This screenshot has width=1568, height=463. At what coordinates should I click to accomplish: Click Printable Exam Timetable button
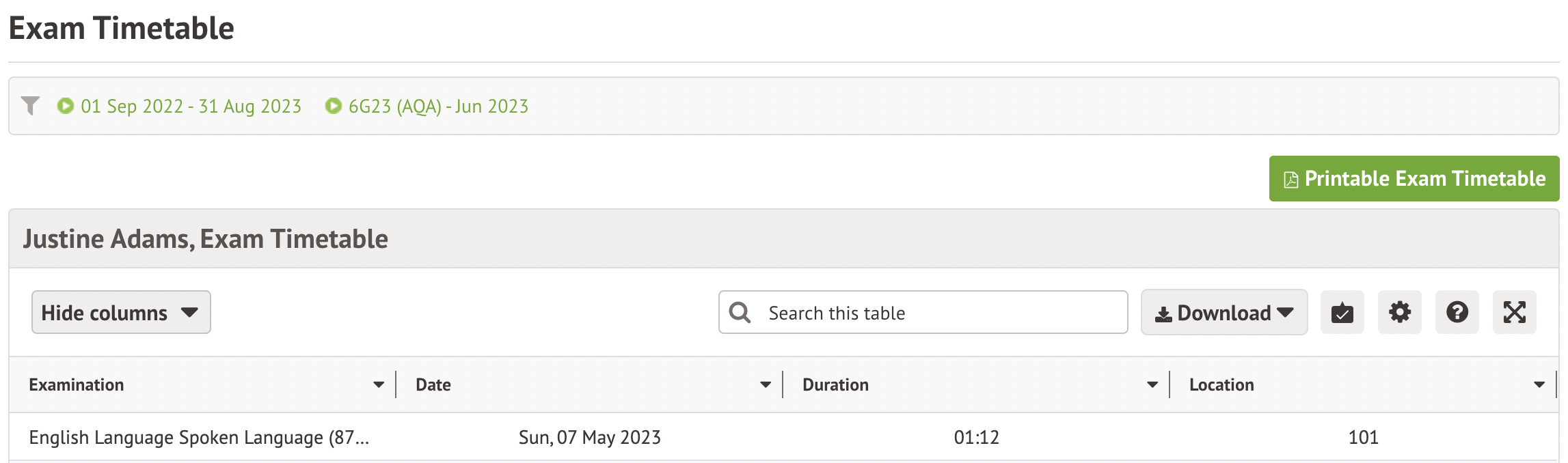[x=1414, y=179]
